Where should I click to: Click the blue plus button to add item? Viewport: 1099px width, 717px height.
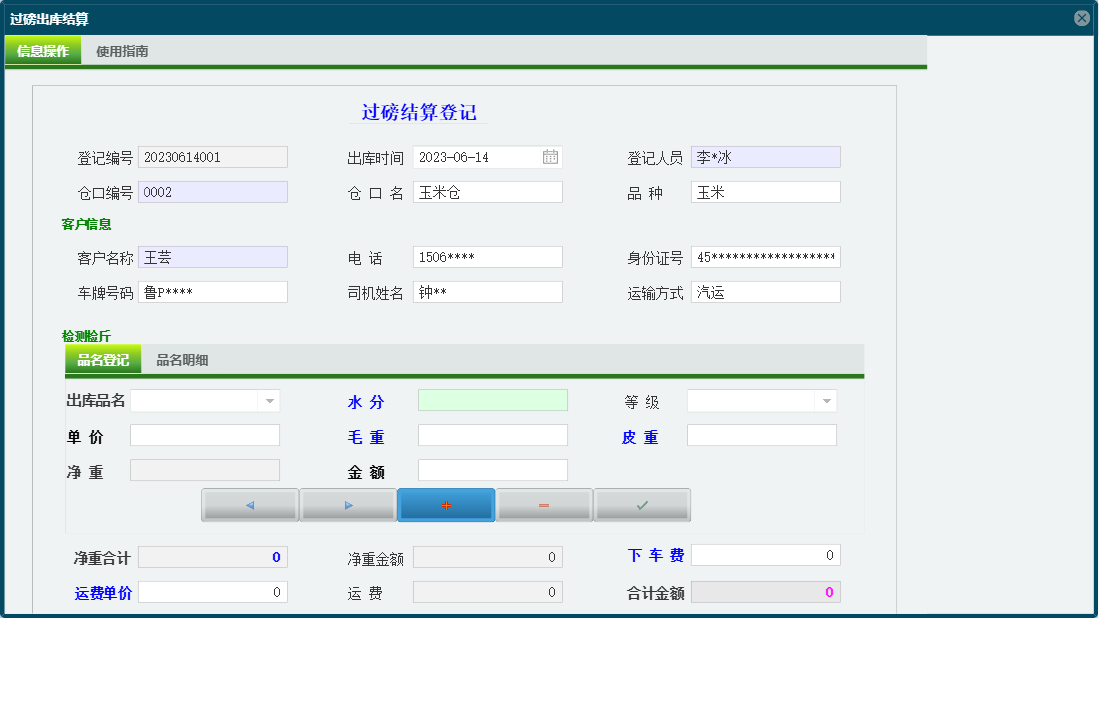tap(445, 505)
